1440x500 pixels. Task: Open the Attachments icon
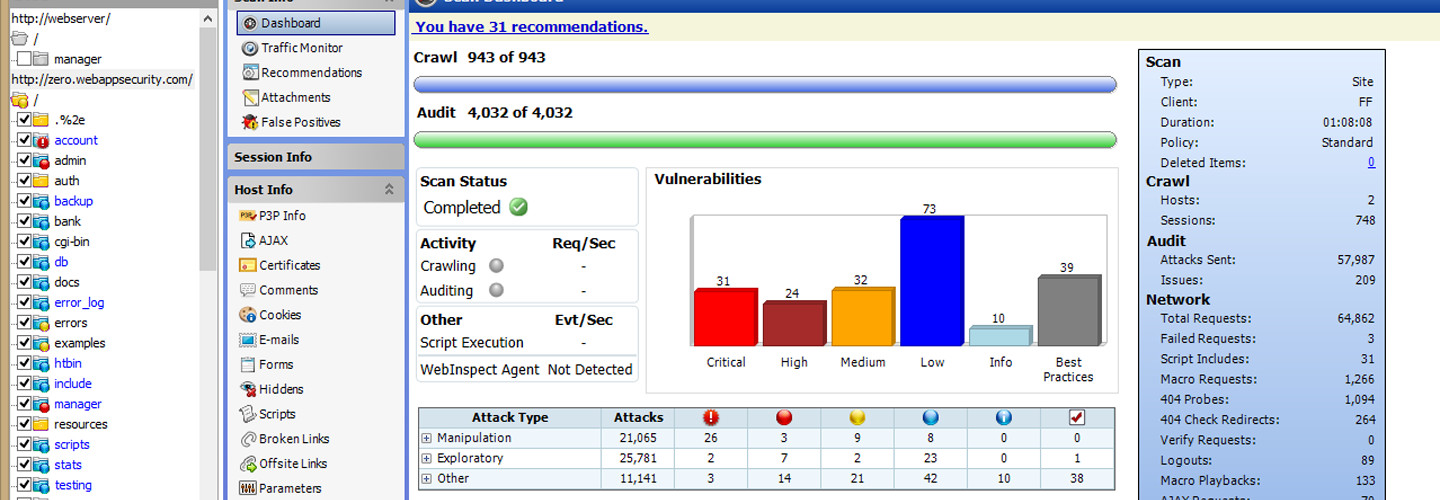(x=250, y=98)
